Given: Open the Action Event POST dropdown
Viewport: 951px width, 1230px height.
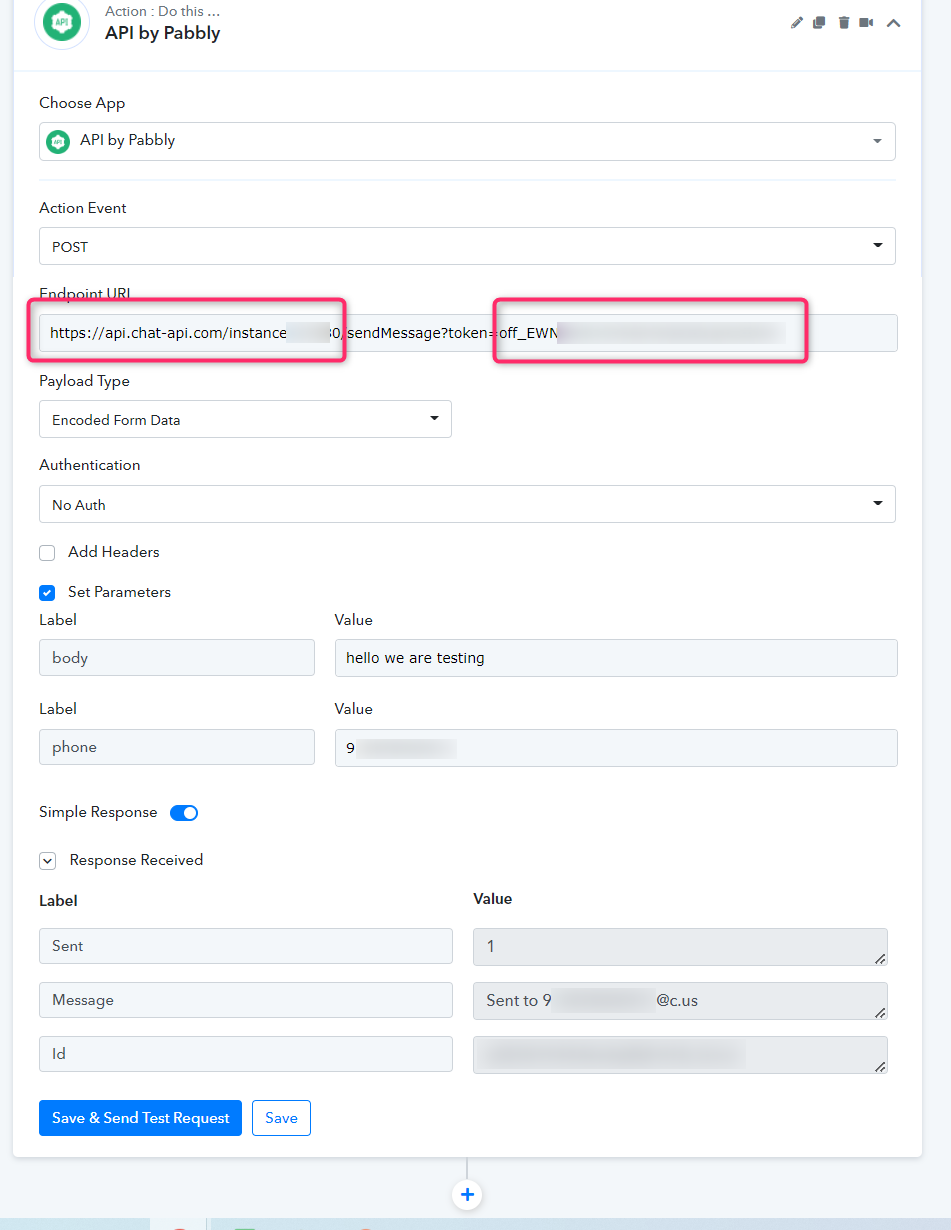Looking at the screenshot, I should click(467, 246).
